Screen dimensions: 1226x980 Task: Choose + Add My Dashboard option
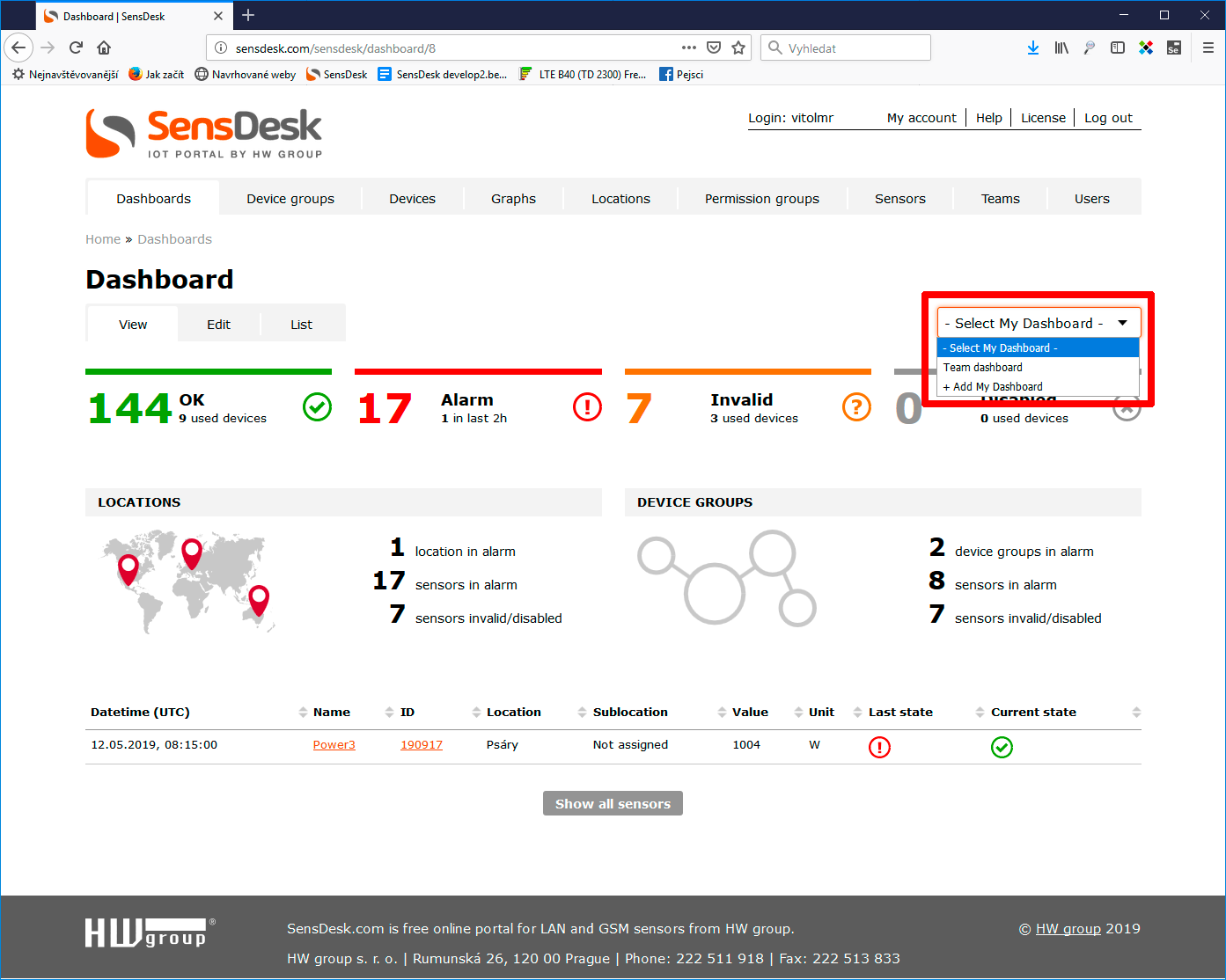(x=1039, y=386)
